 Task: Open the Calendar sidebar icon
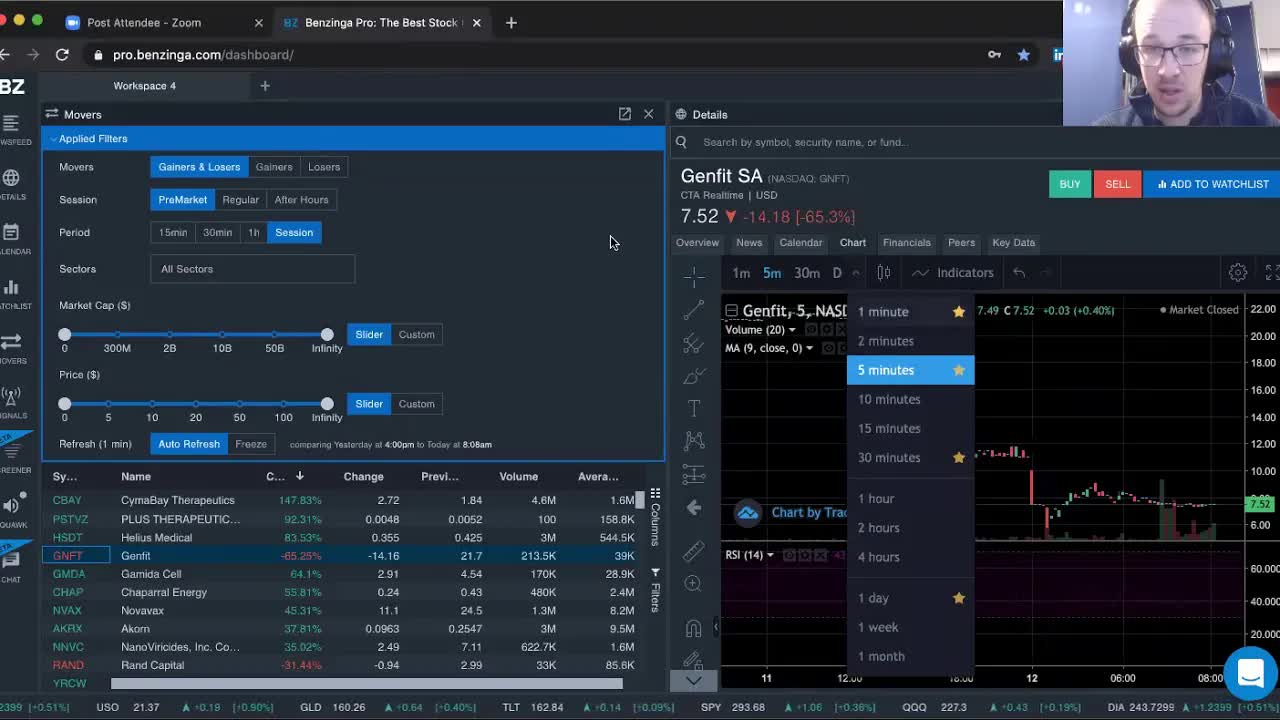(x=11, y=232)
